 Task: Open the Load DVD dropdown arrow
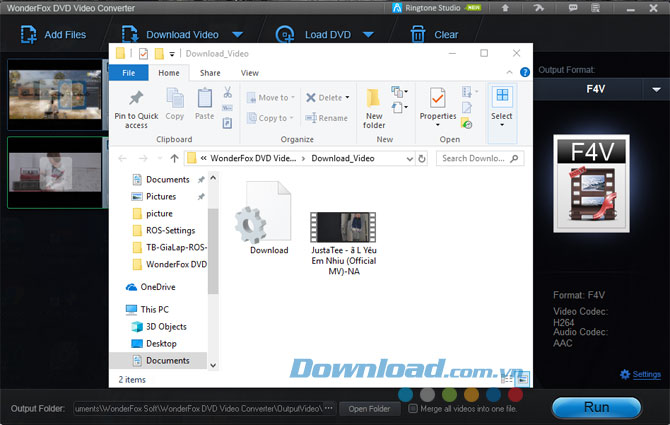point(368,35)
